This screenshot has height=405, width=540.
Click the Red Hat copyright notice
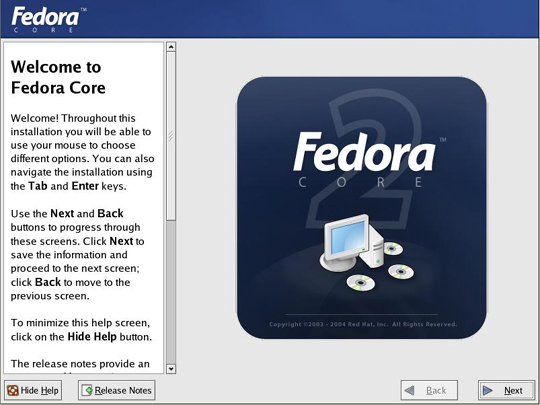tap(363, 324)
